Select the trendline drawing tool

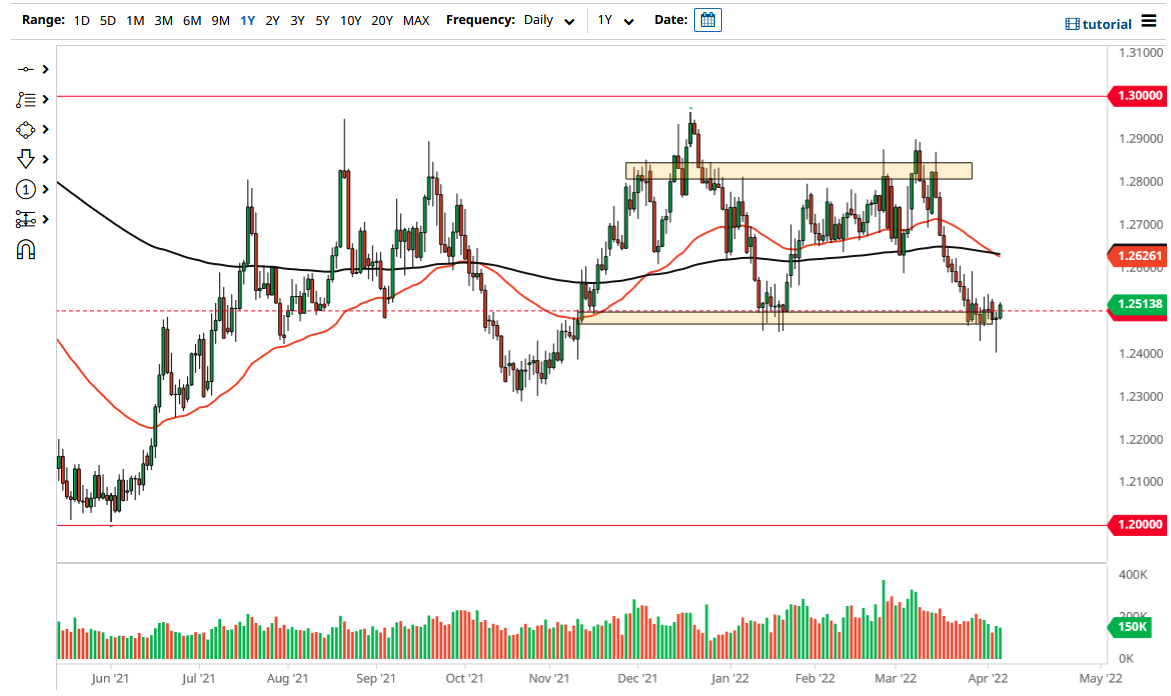click(x=27, y=69)
